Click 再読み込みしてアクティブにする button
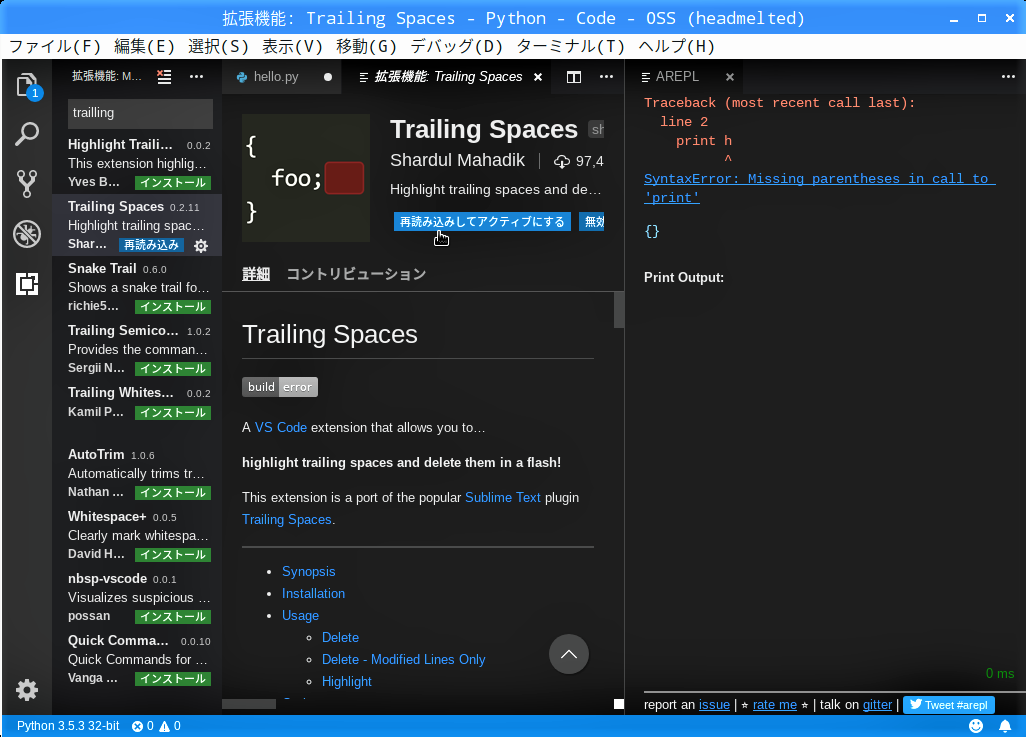 [482, 222]
